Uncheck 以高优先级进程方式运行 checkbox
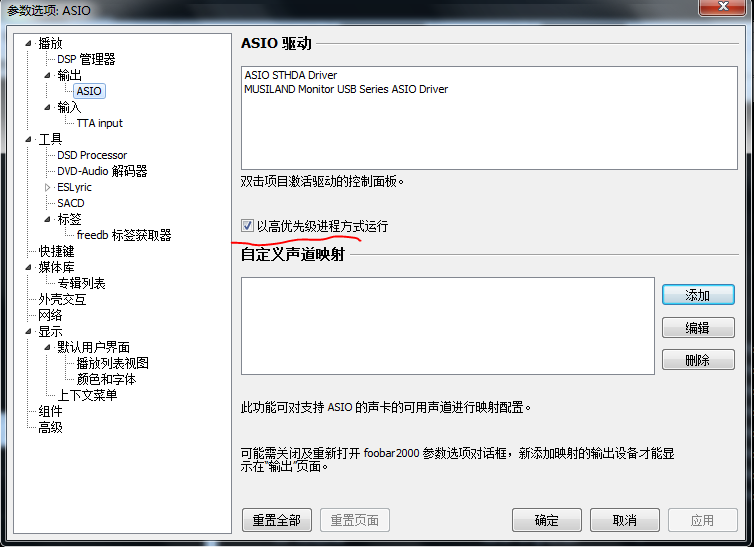Viewport: 754px width, 547px height. point(247,226)
